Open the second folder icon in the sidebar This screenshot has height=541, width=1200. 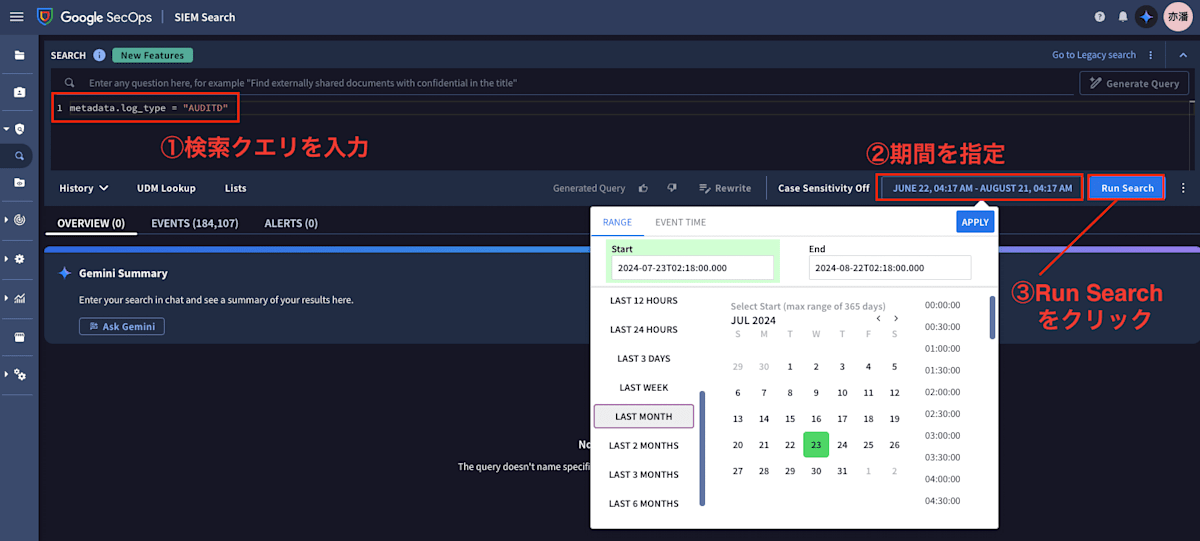19,183
